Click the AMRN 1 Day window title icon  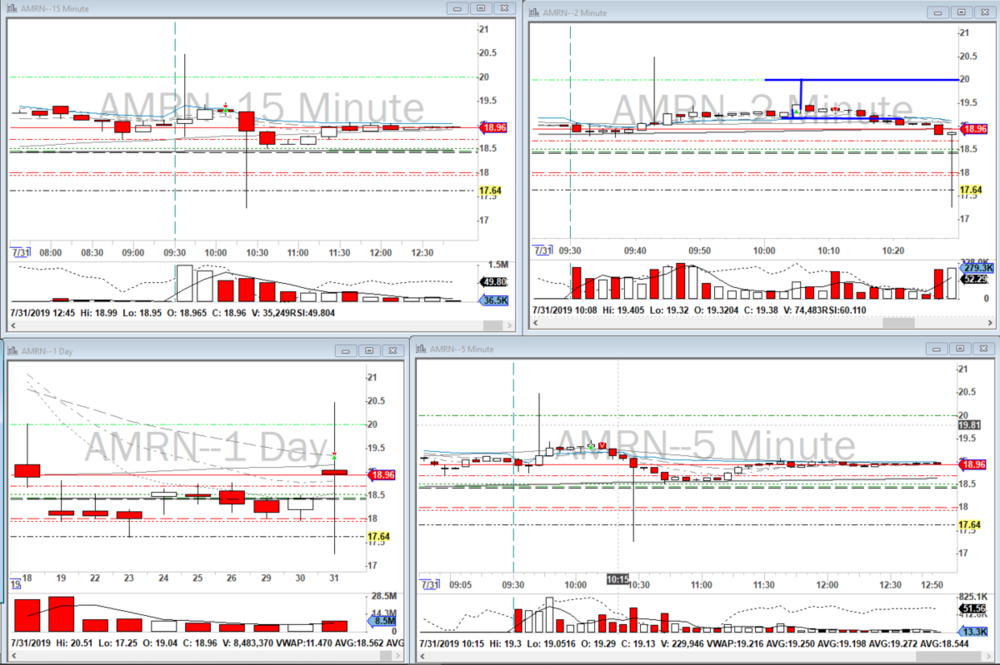12,351
